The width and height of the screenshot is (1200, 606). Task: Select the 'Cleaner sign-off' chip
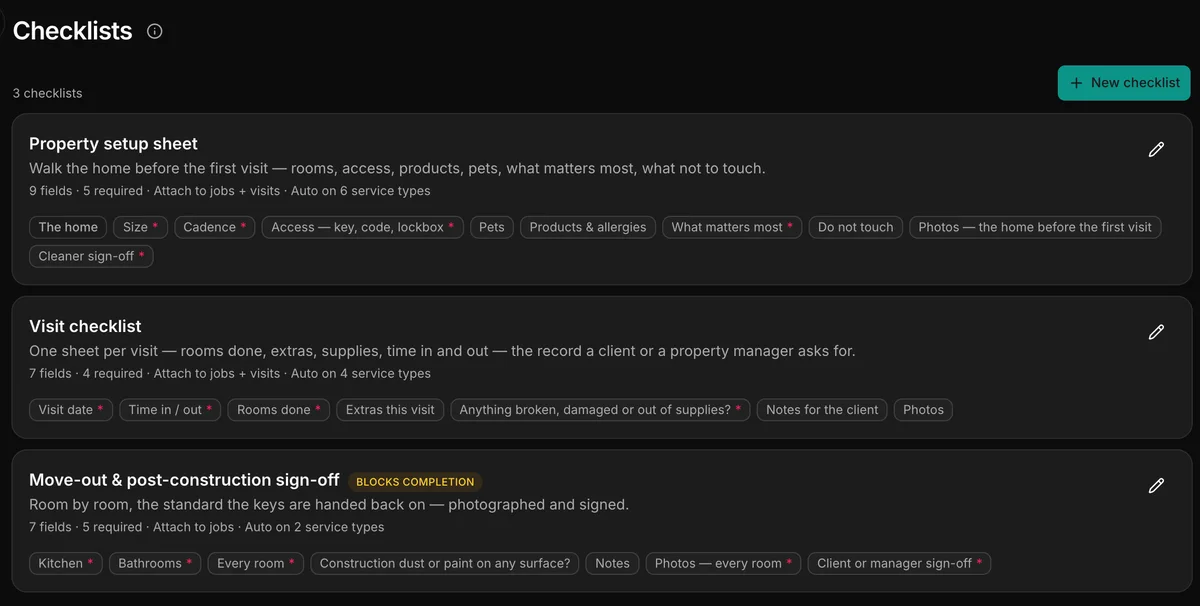point(91,256)
